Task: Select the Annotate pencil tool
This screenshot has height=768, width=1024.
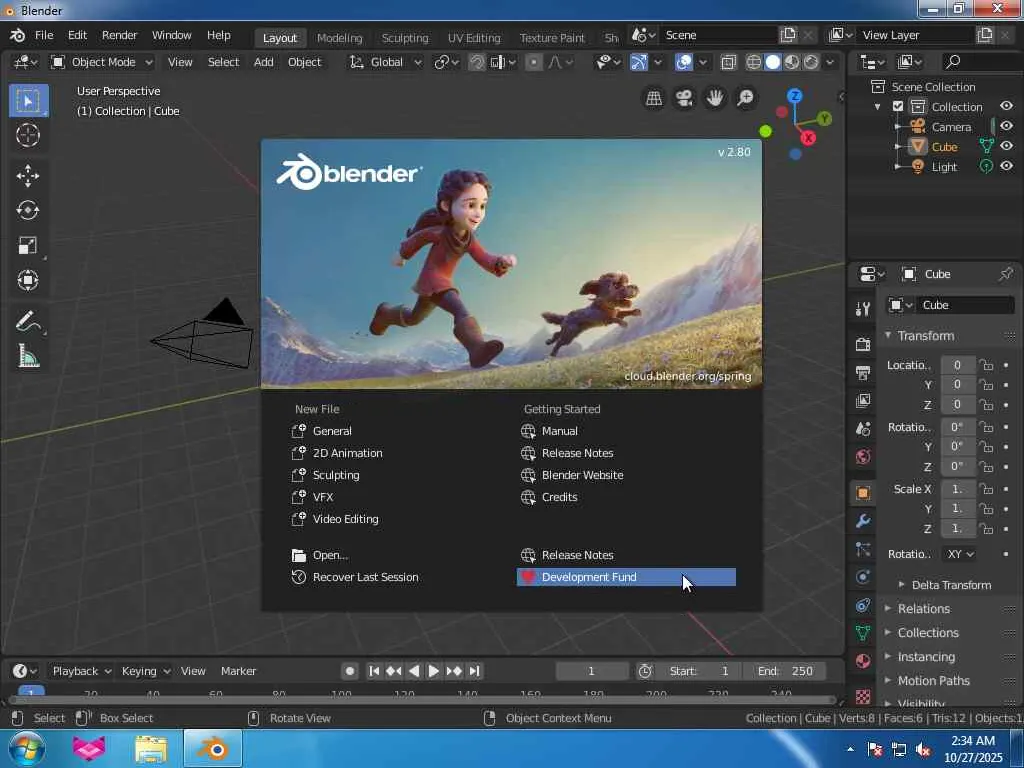Action: click(28, 321)
